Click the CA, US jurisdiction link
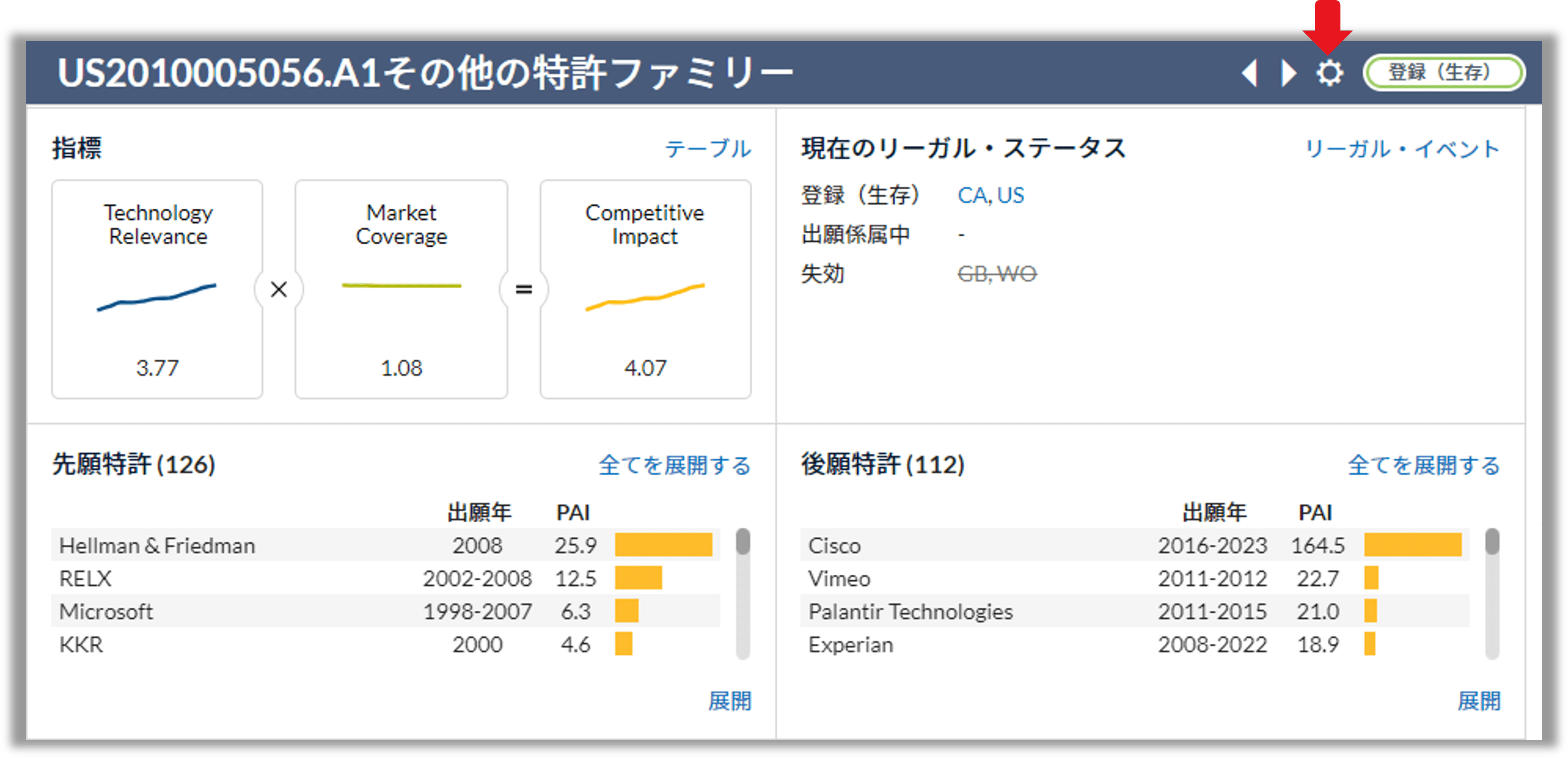 pos(990,195)
